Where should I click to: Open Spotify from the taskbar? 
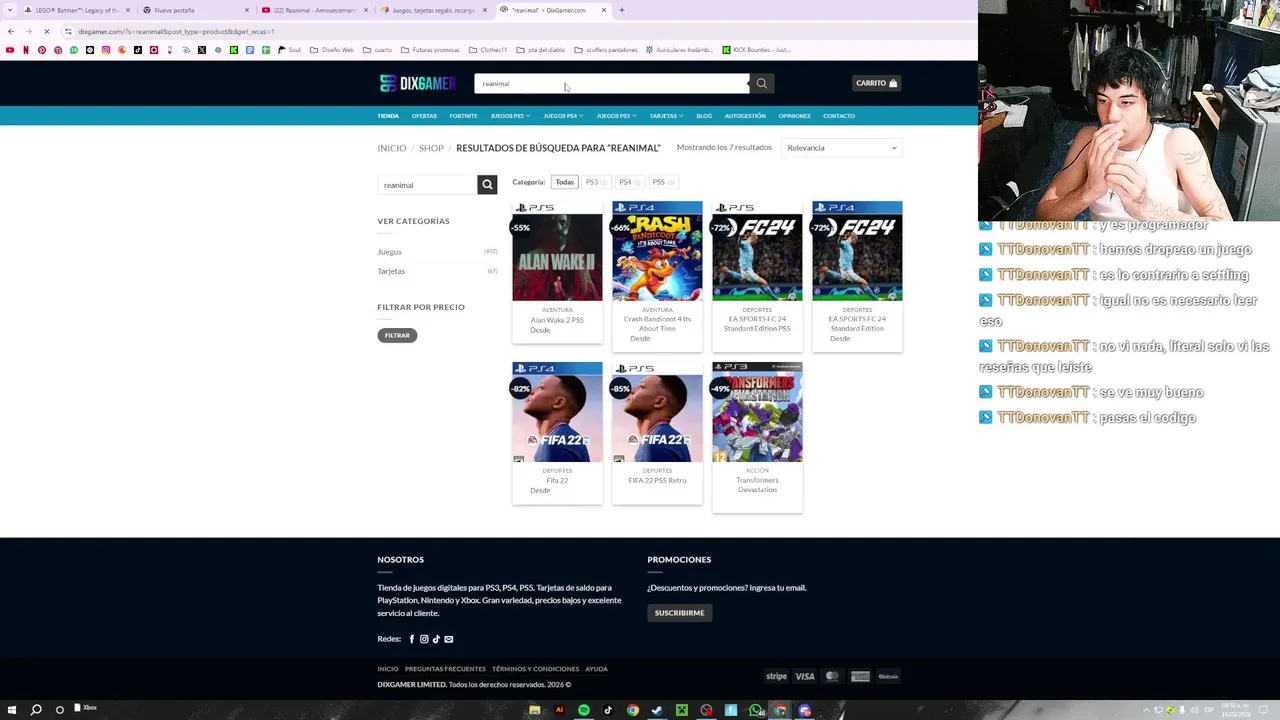pyautogui.click(x=584, y=710)
